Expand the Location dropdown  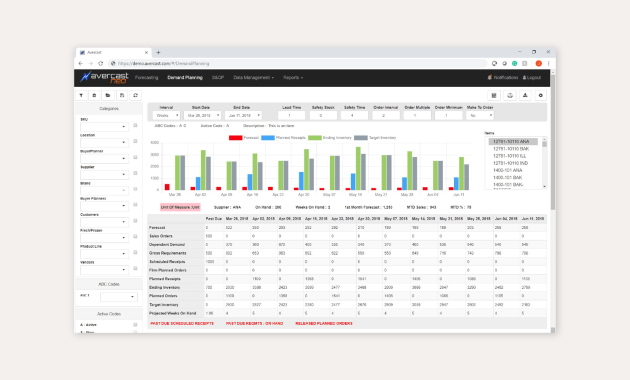click(x=104, y=143)
